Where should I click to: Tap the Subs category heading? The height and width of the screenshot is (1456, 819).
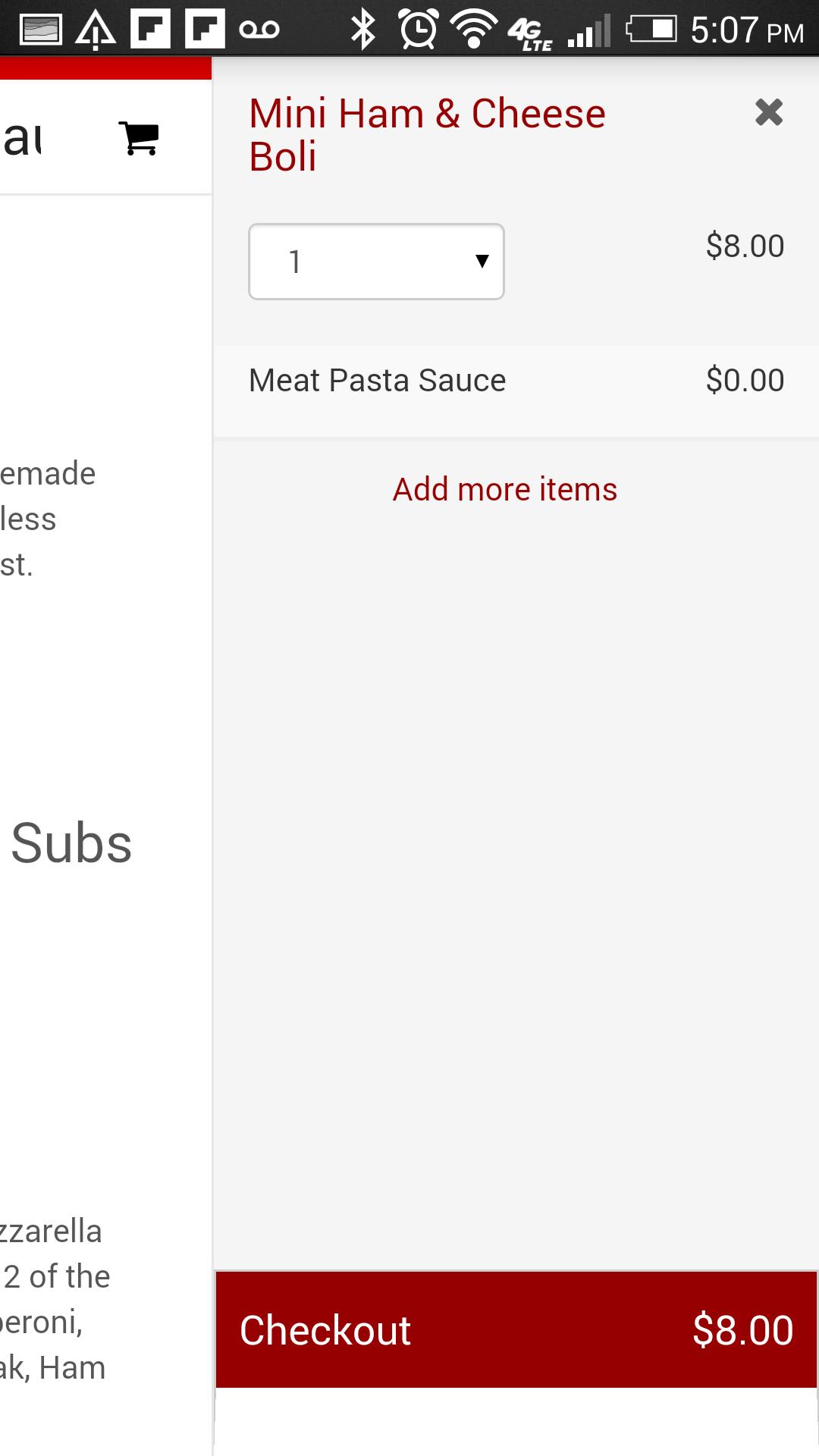[x=71, y=843]
